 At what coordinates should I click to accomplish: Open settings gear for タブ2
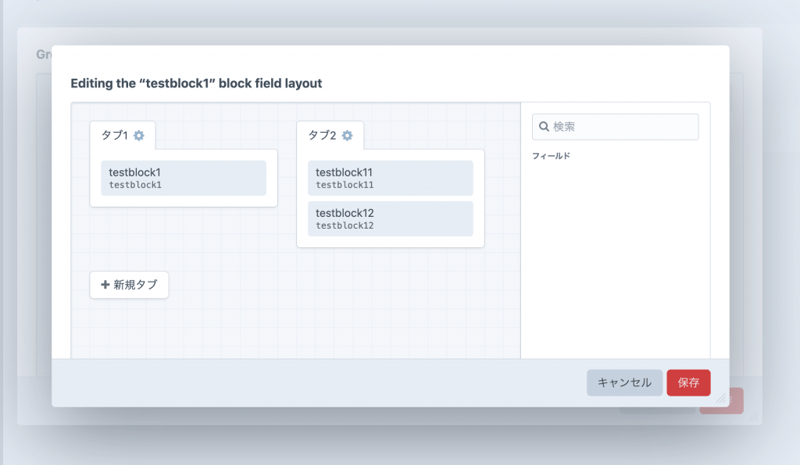pos(347,136)
